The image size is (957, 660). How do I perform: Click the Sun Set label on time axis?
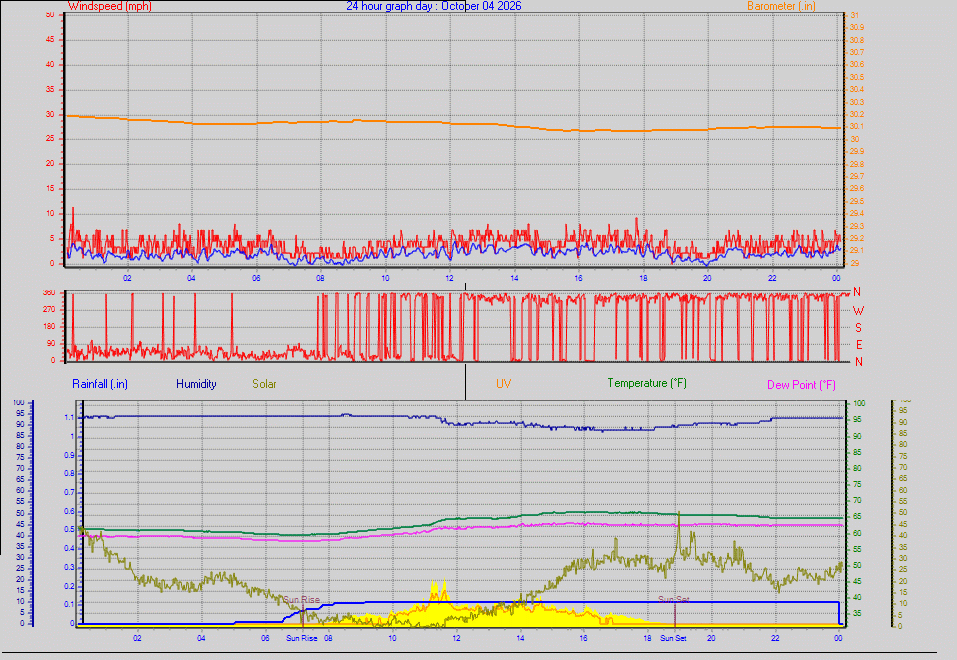coord(673,638)
